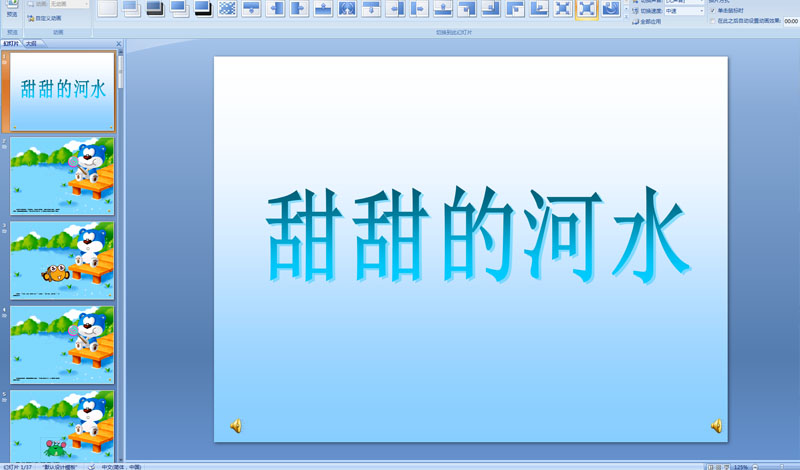Select slide 3 thumbnail with orange fish
Screen dimensions: 800x470
(62, 260)
